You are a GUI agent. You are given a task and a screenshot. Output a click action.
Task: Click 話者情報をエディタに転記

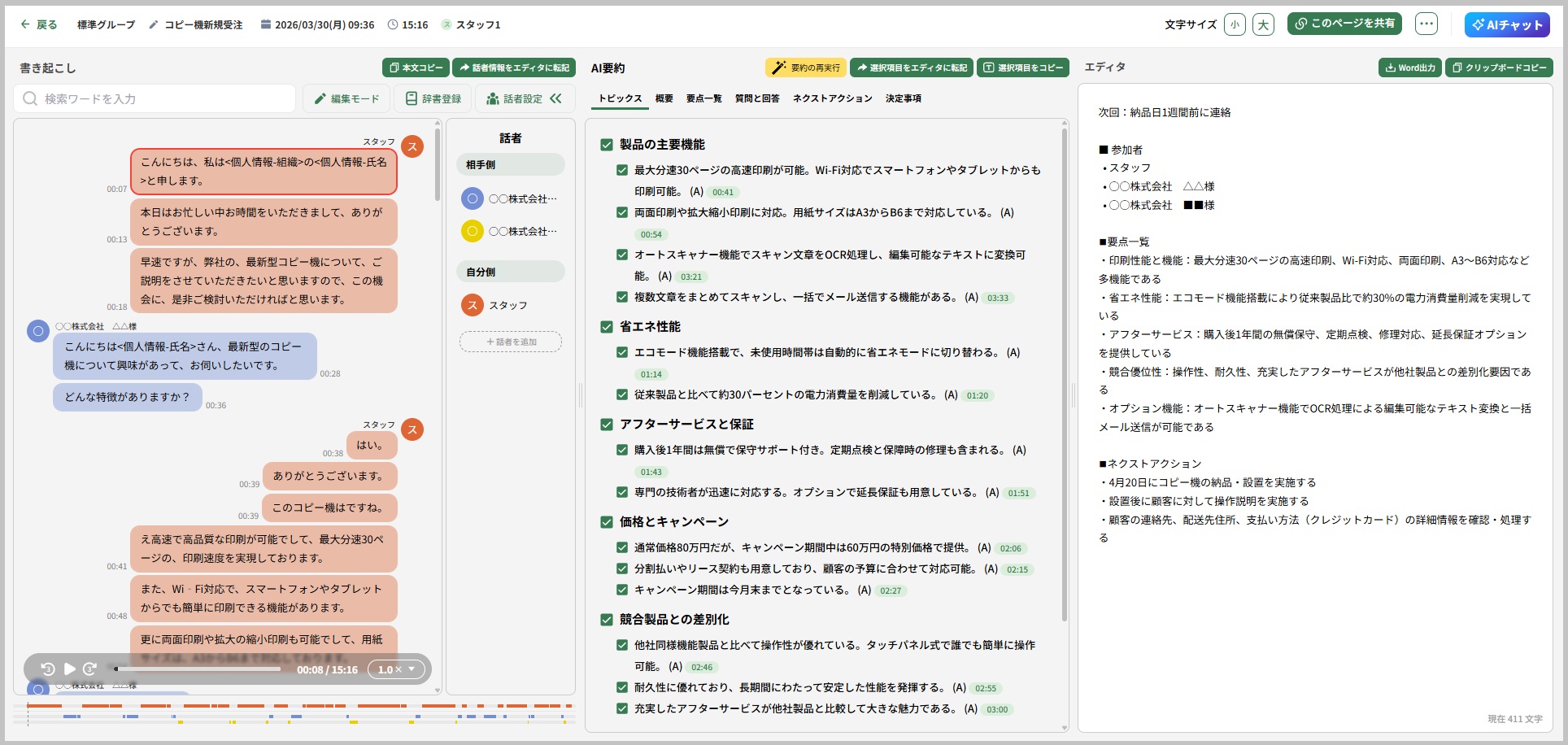[514, 68]
